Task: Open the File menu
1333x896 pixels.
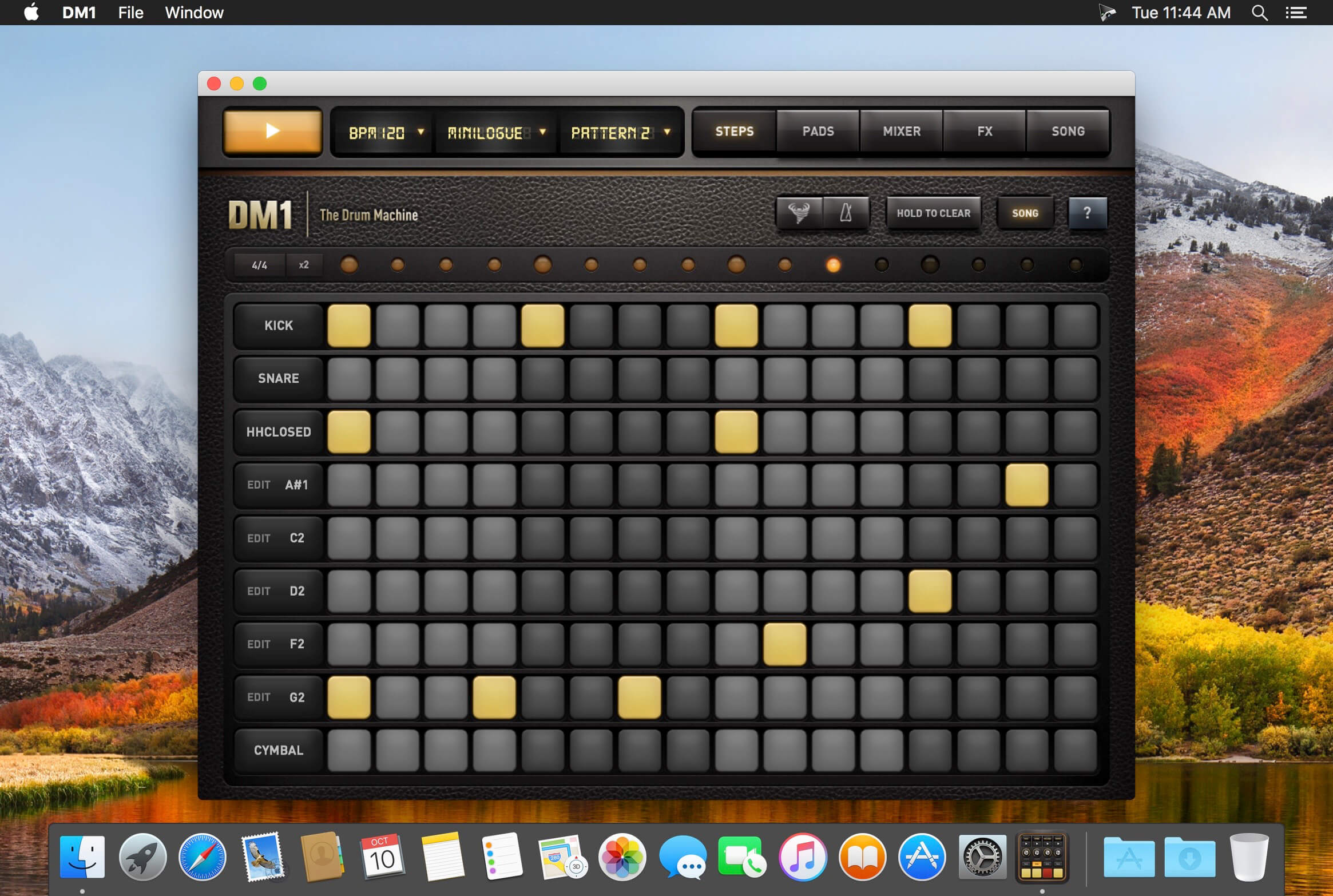Action: click(x=130, y=13)
